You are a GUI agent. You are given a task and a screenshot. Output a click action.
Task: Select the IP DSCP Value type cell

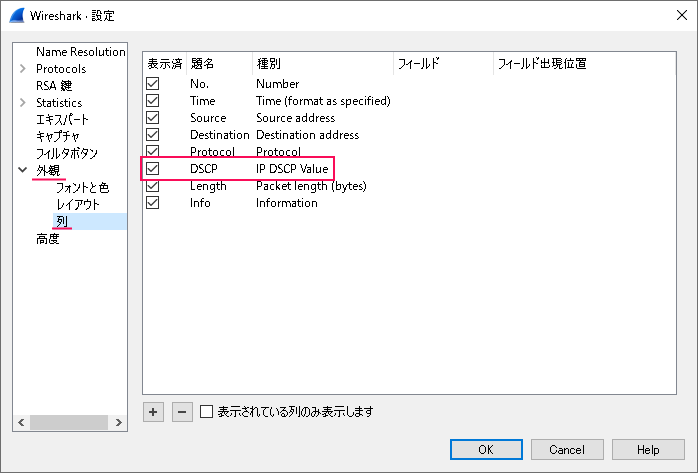[292, 169]
